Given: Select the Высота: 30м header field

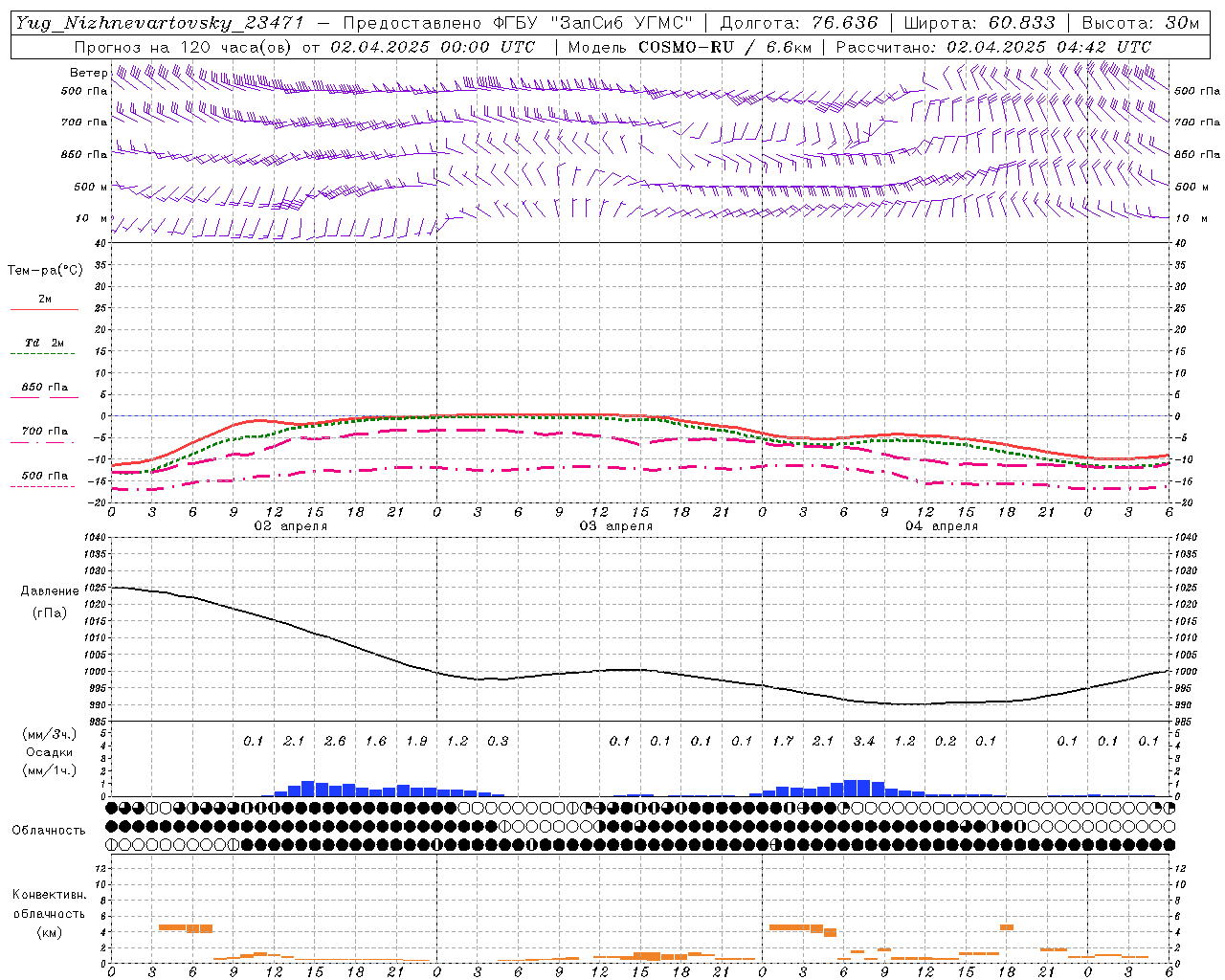Looking at the screenshot, I should 1141,23.
